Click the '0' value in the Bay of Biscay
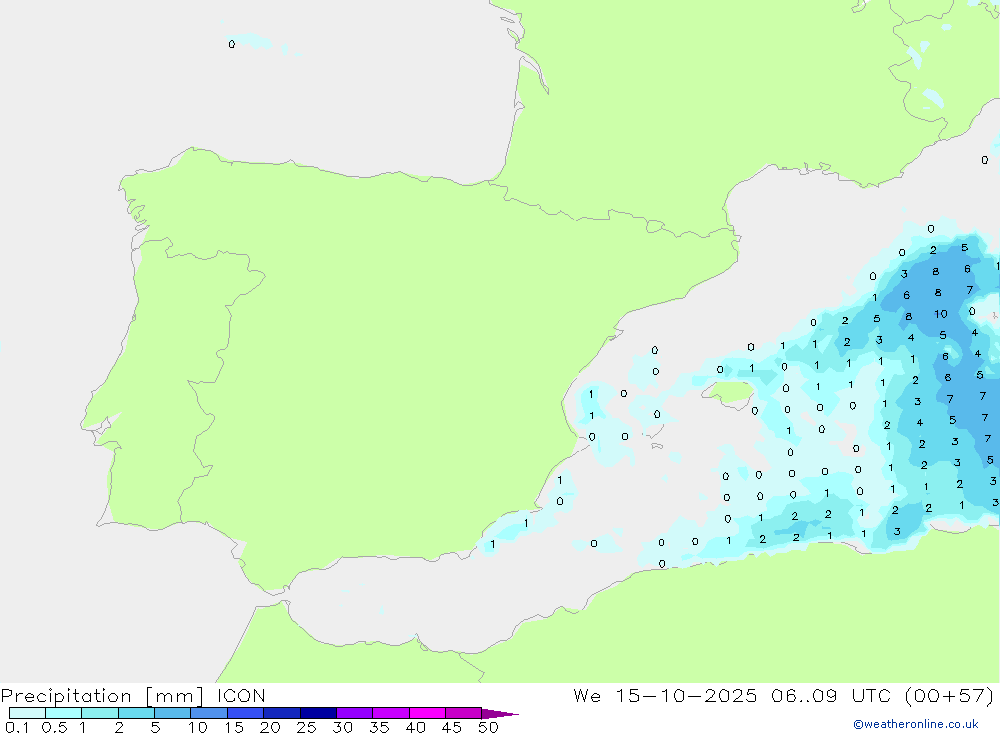 232,44
